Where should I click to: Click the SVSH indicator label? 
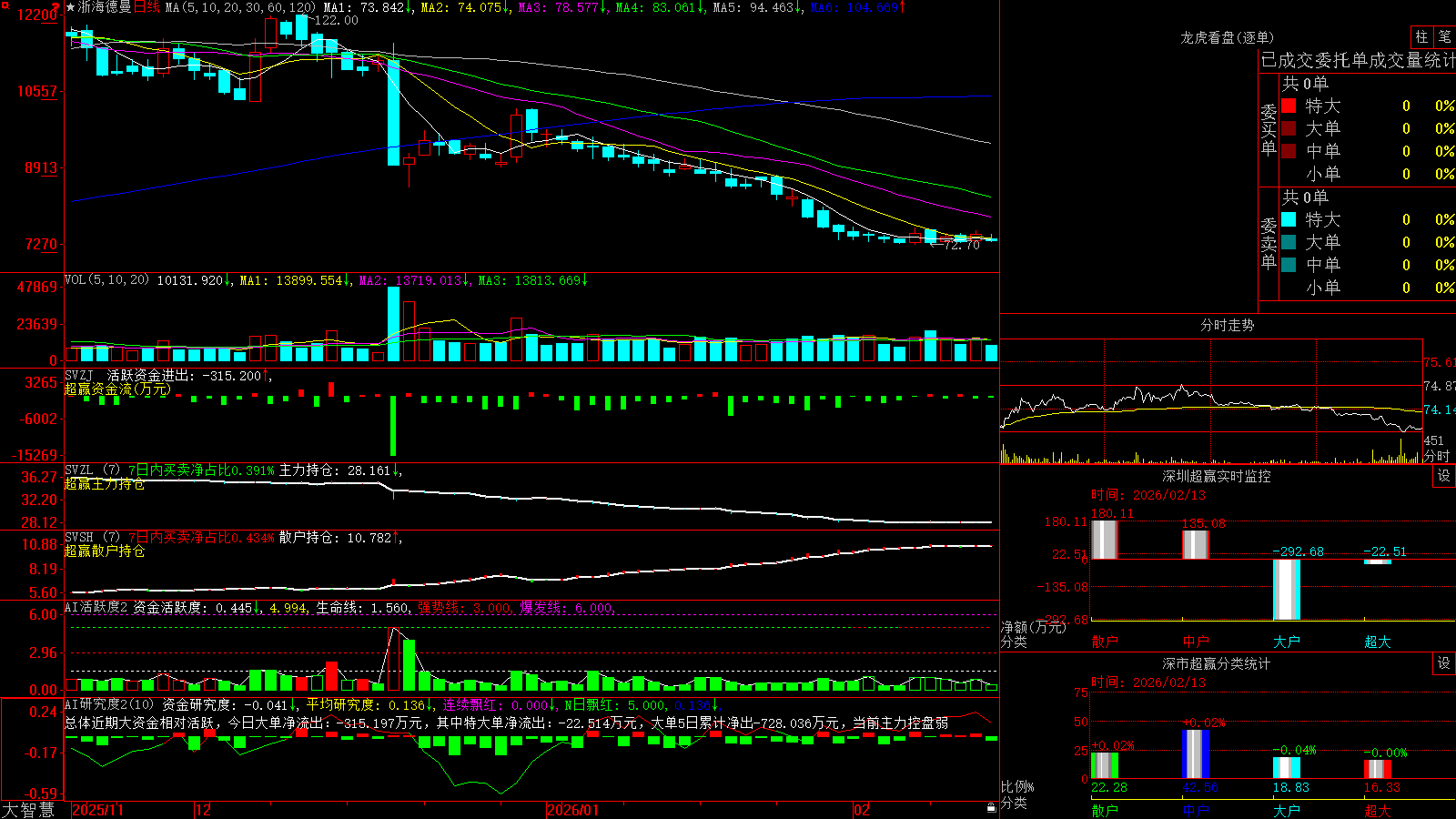[x=78, y=537]
